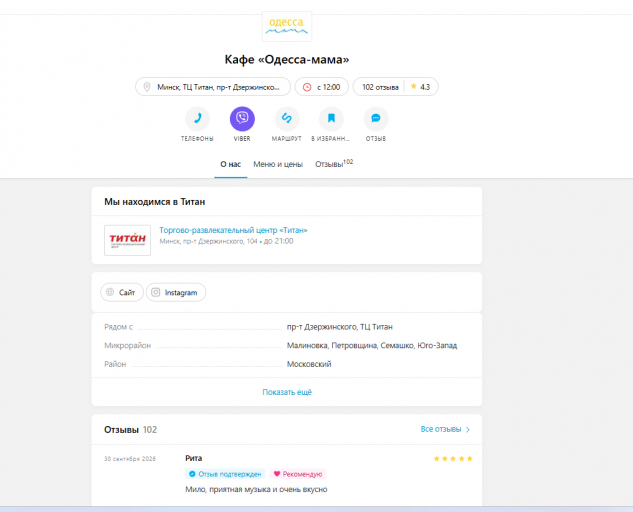Open Торгово-развлекательный центр «Титан» link
This screenshot has width=633, height=512.
(233, 230)
